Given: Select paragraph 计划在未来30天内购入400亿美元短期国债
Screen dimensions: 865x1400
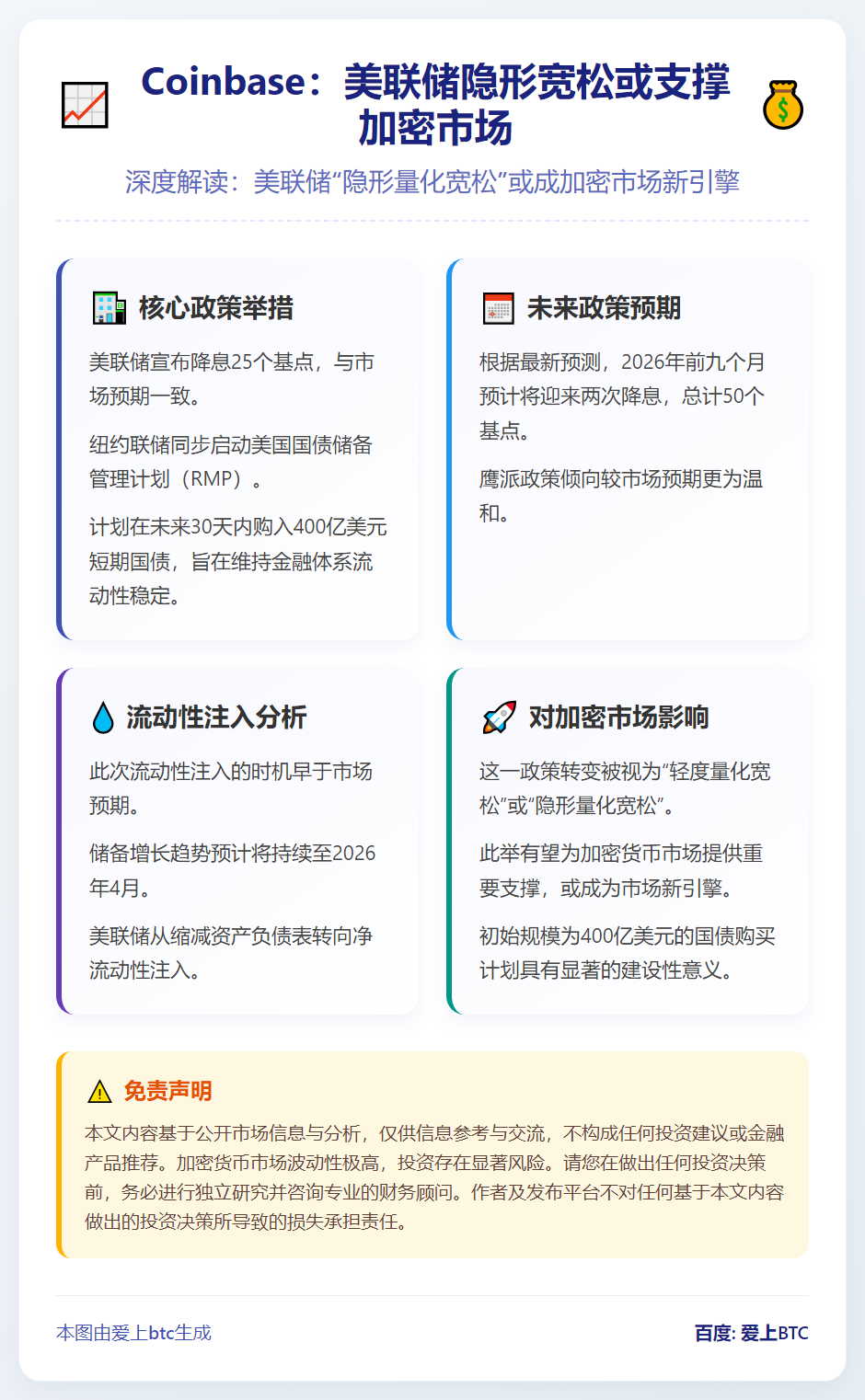Looking at the screenshot, I should tap(238, 561).
